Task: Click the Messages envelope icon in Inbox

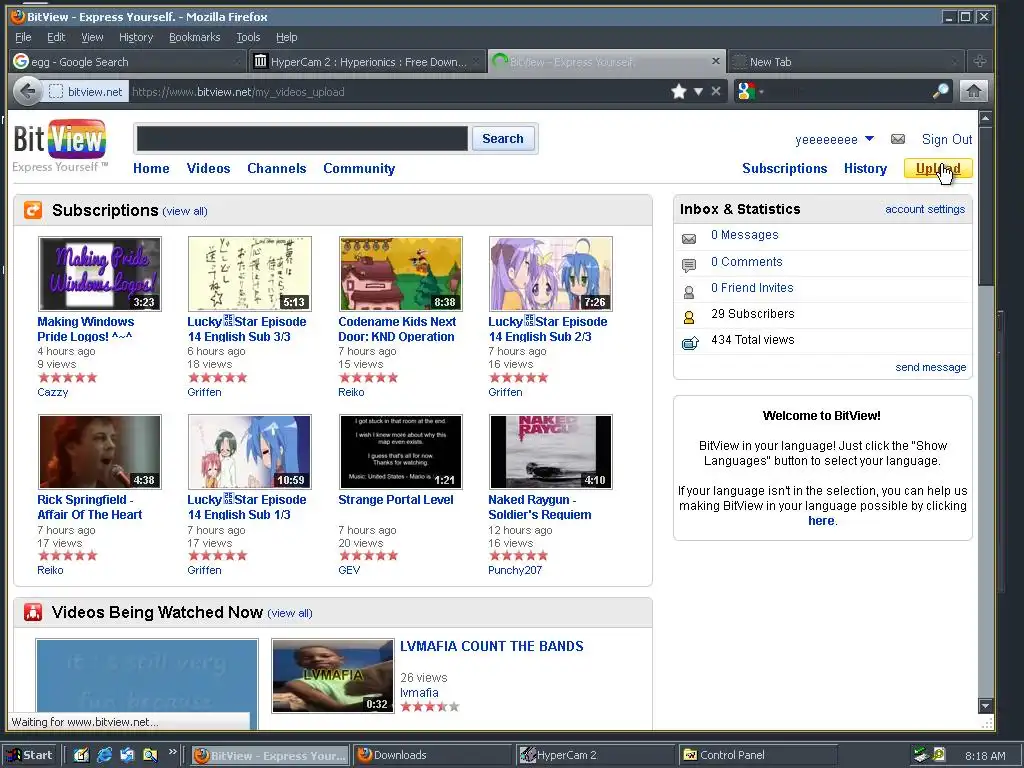Action: point(689,238)
